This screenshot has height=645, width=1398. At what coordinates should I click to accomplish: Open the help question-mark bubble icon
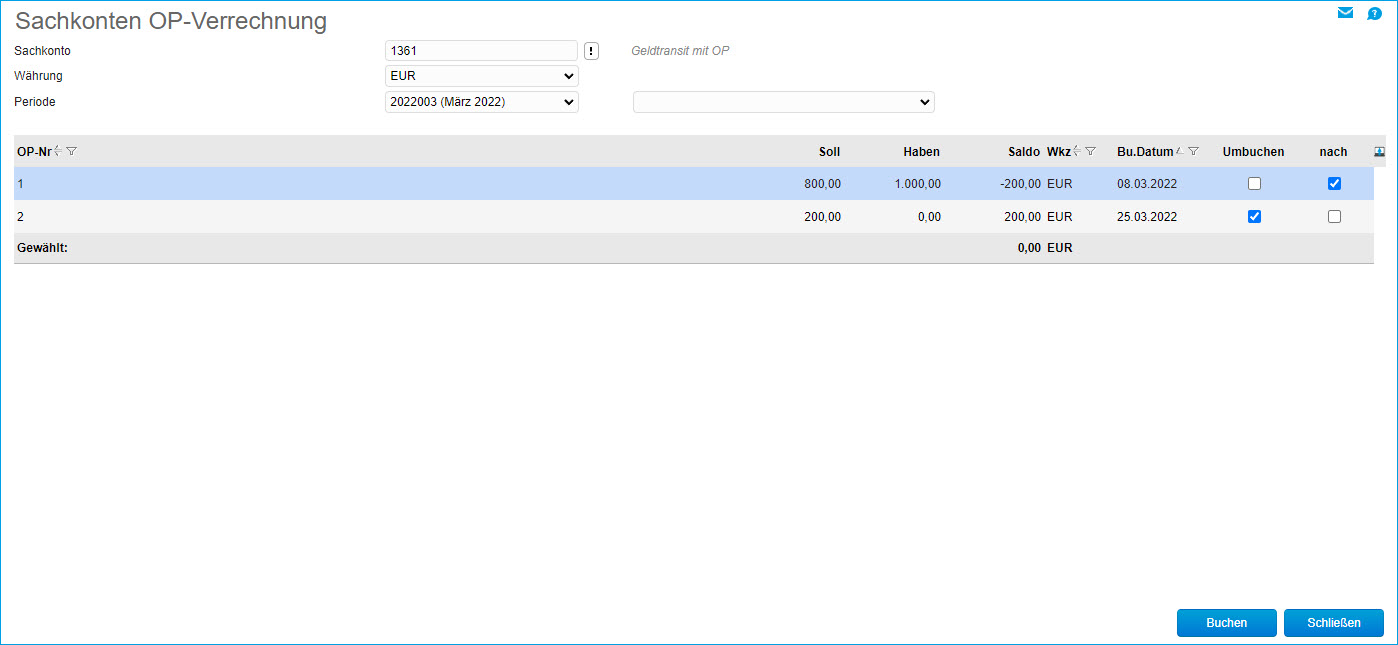click(1374, 13)
